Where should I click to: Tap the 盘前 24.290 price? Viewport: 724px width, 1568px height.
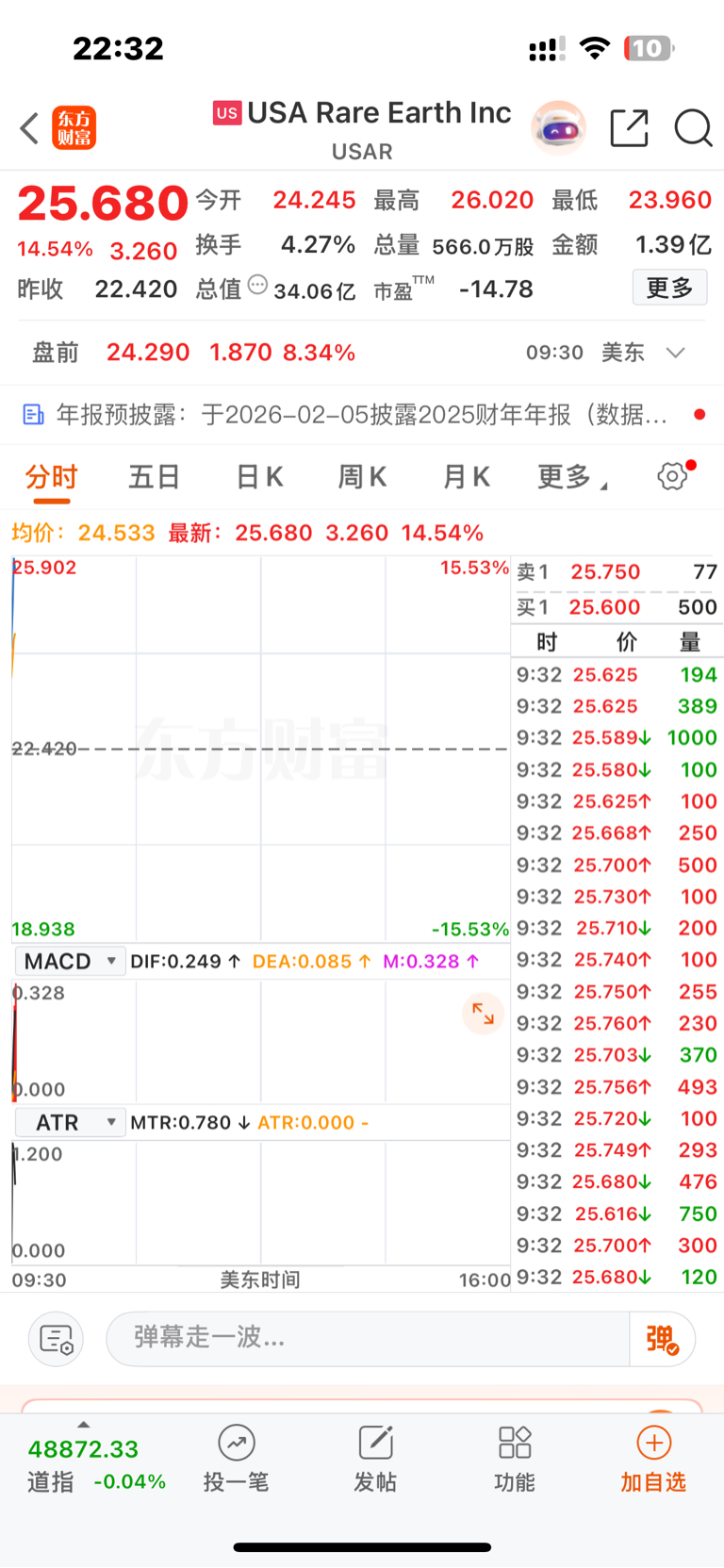tap(148, 353)
